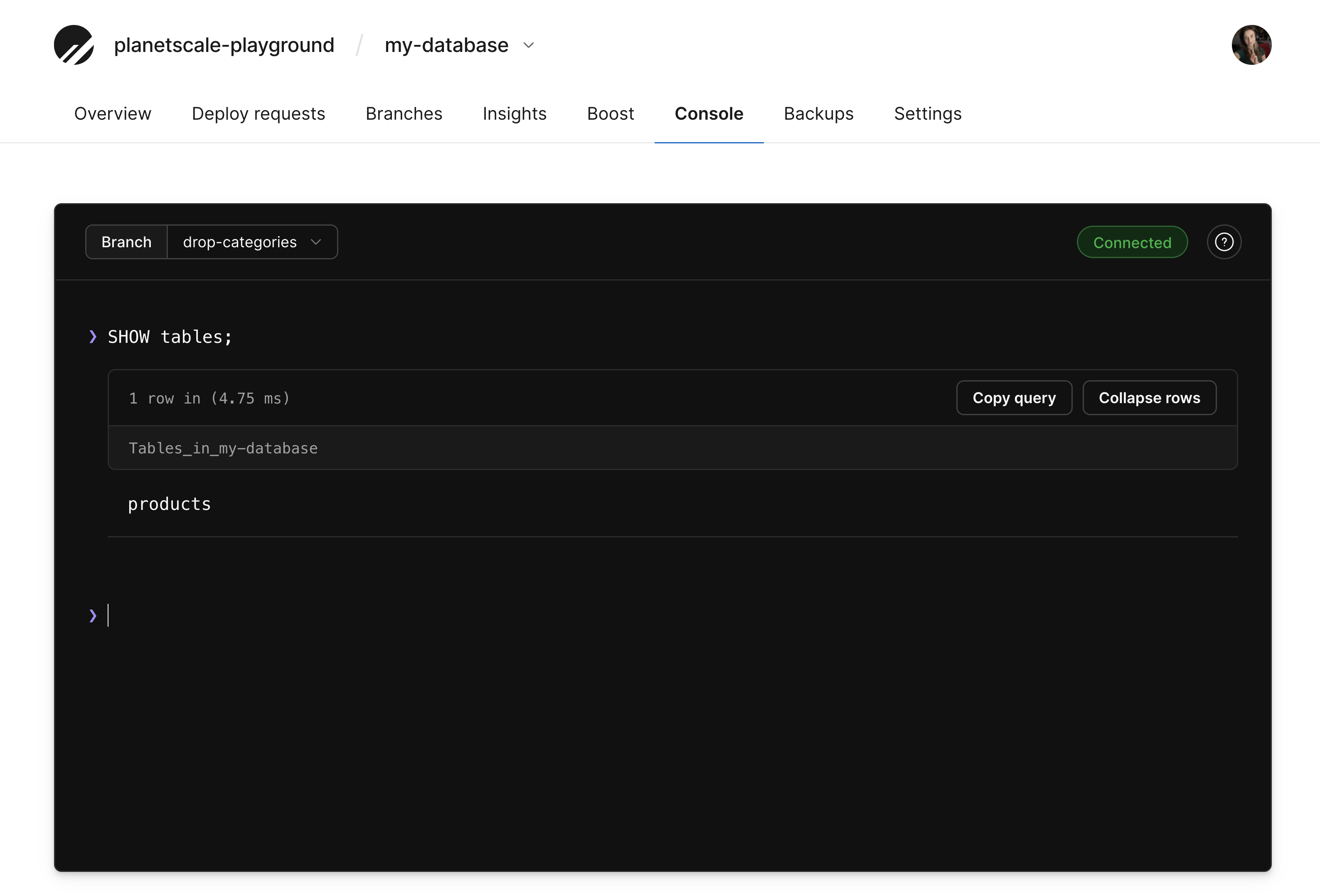Screen dimensions: 1320x896
Task: Switch to the Boost tab
Action: [611, 113]
